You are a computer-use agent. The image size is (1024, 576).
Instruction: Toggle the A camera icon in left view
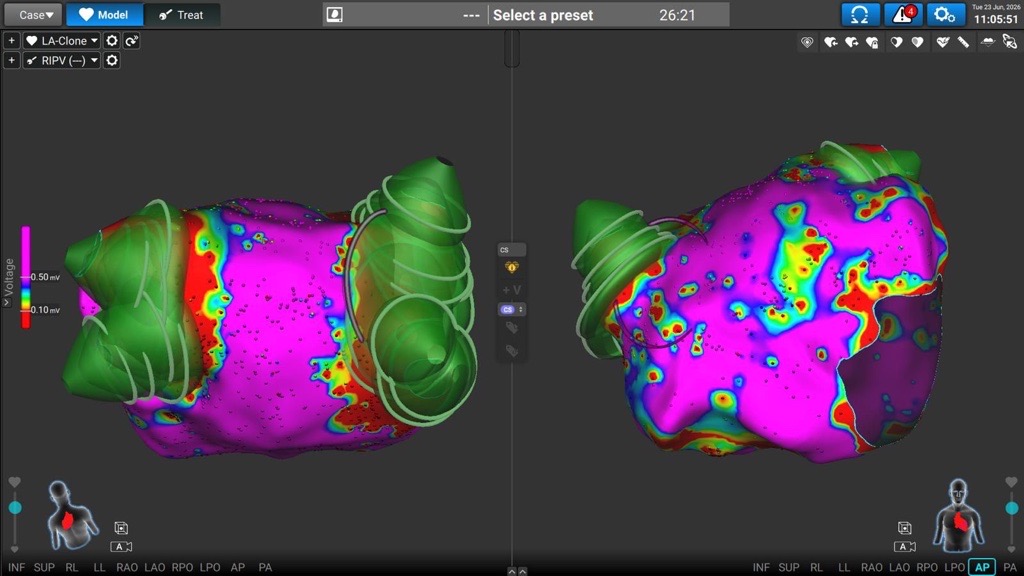121,547
